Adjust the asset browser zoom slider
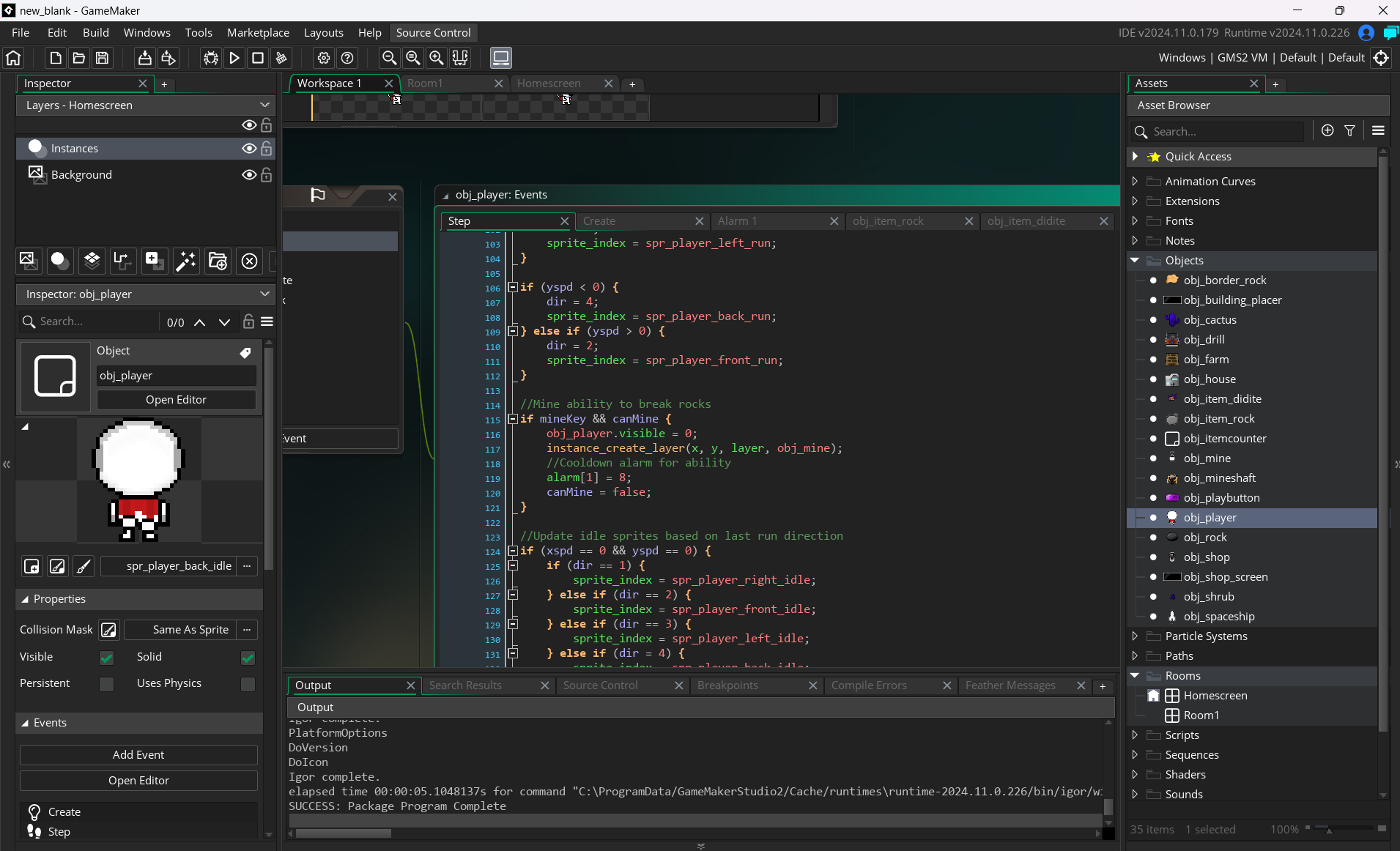Image resolution: width=1400 pixels, height=851 pixels. pos(1330,829)
